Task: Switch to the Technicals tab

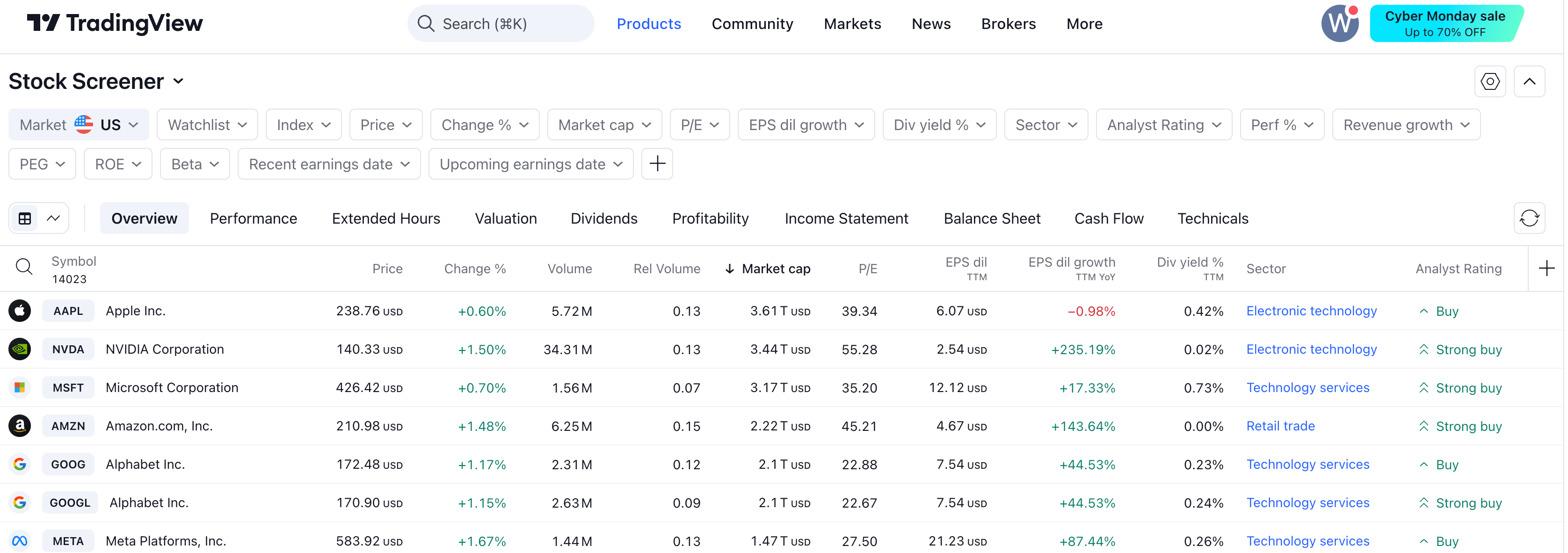Action: point(1212,218)
